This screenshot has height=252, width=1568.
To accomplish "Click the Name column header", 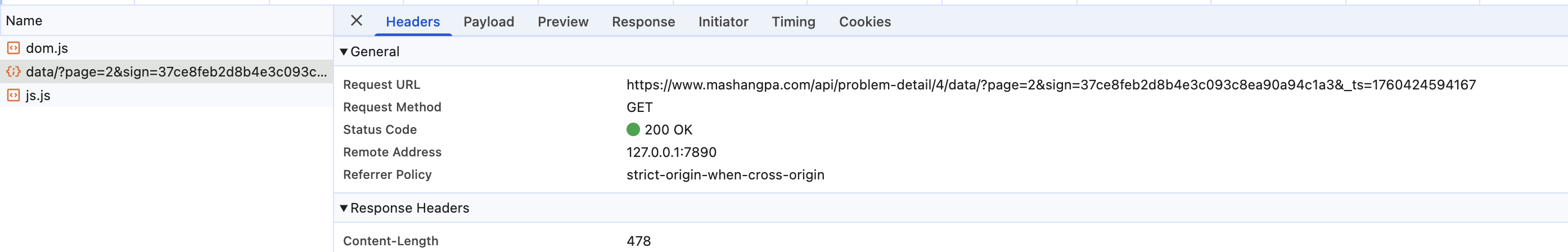I will (x=24, y=21).
